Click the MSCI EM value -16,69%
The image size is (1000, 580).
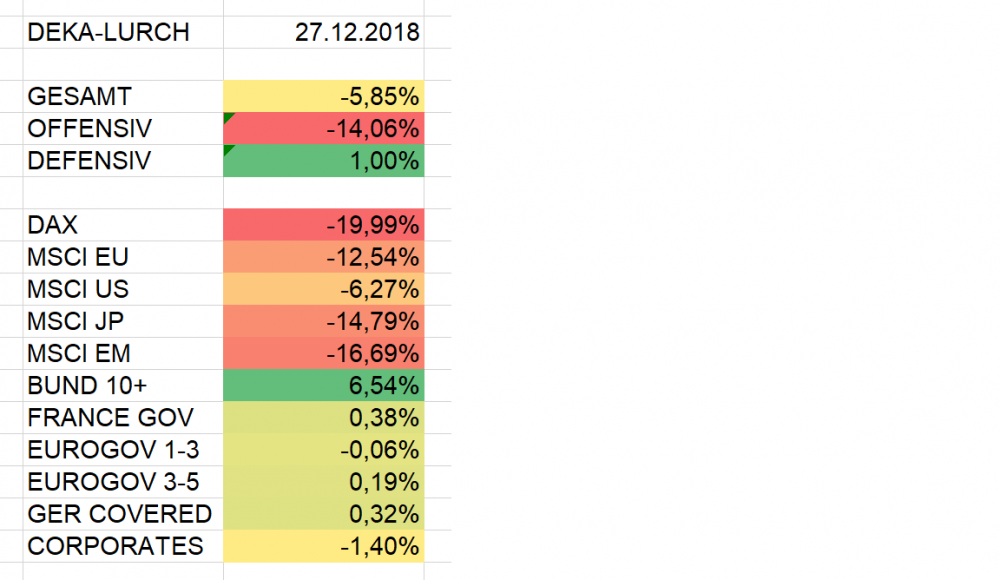pyautogui.click(x=324, y=353)
